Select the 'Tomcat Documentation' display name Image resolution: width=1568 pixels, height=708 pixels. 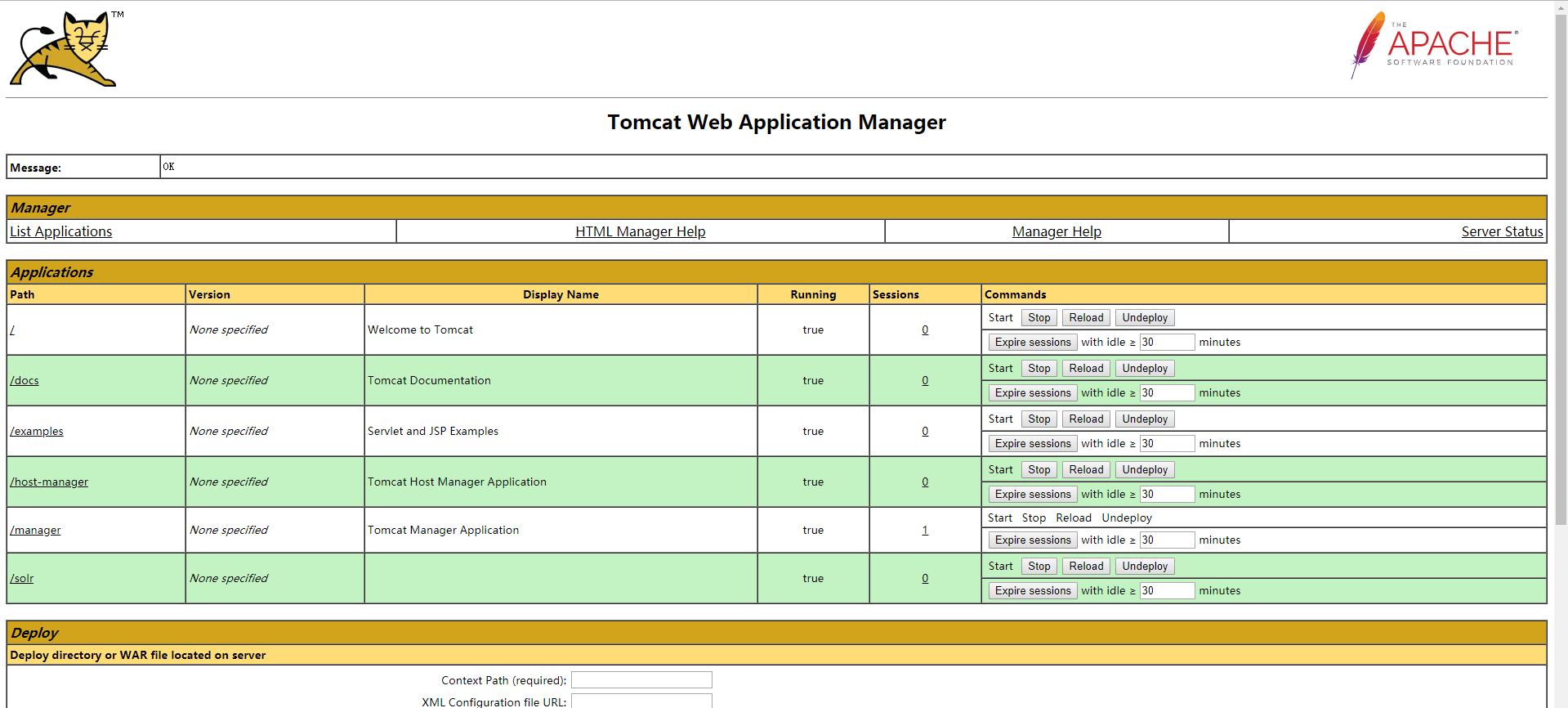(429, 381)
